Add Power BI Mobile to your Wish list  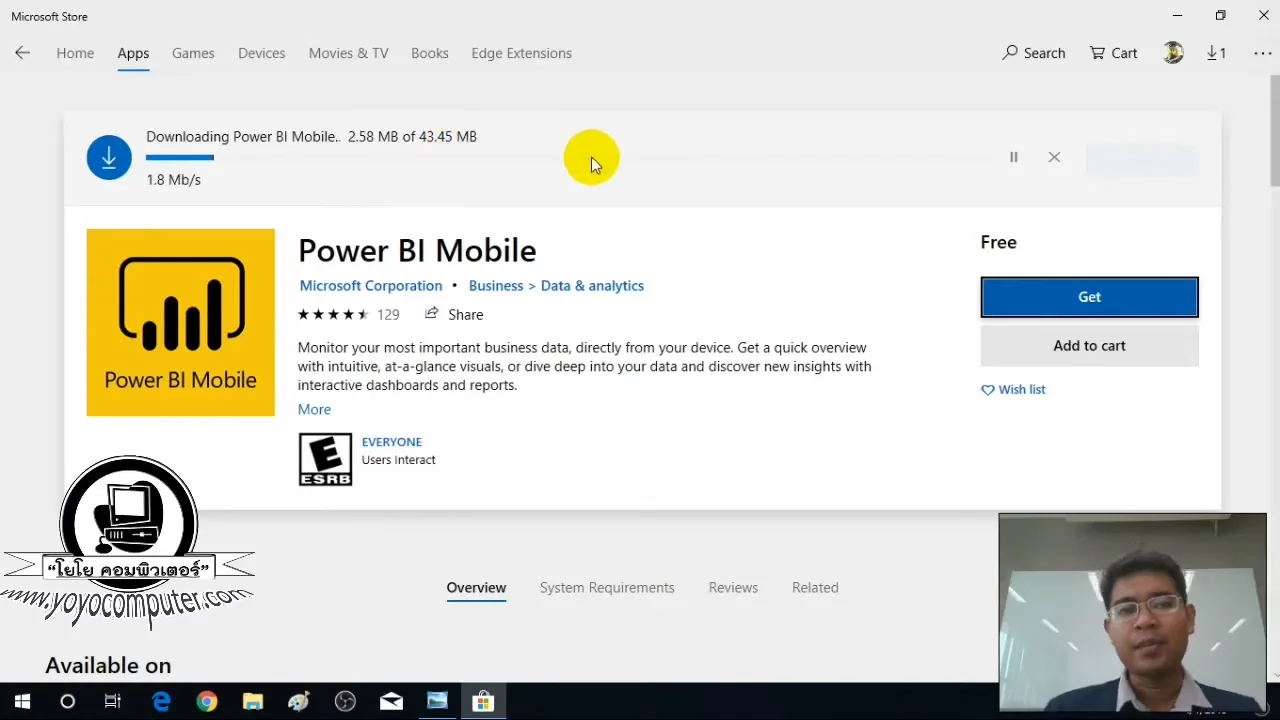1013,389
